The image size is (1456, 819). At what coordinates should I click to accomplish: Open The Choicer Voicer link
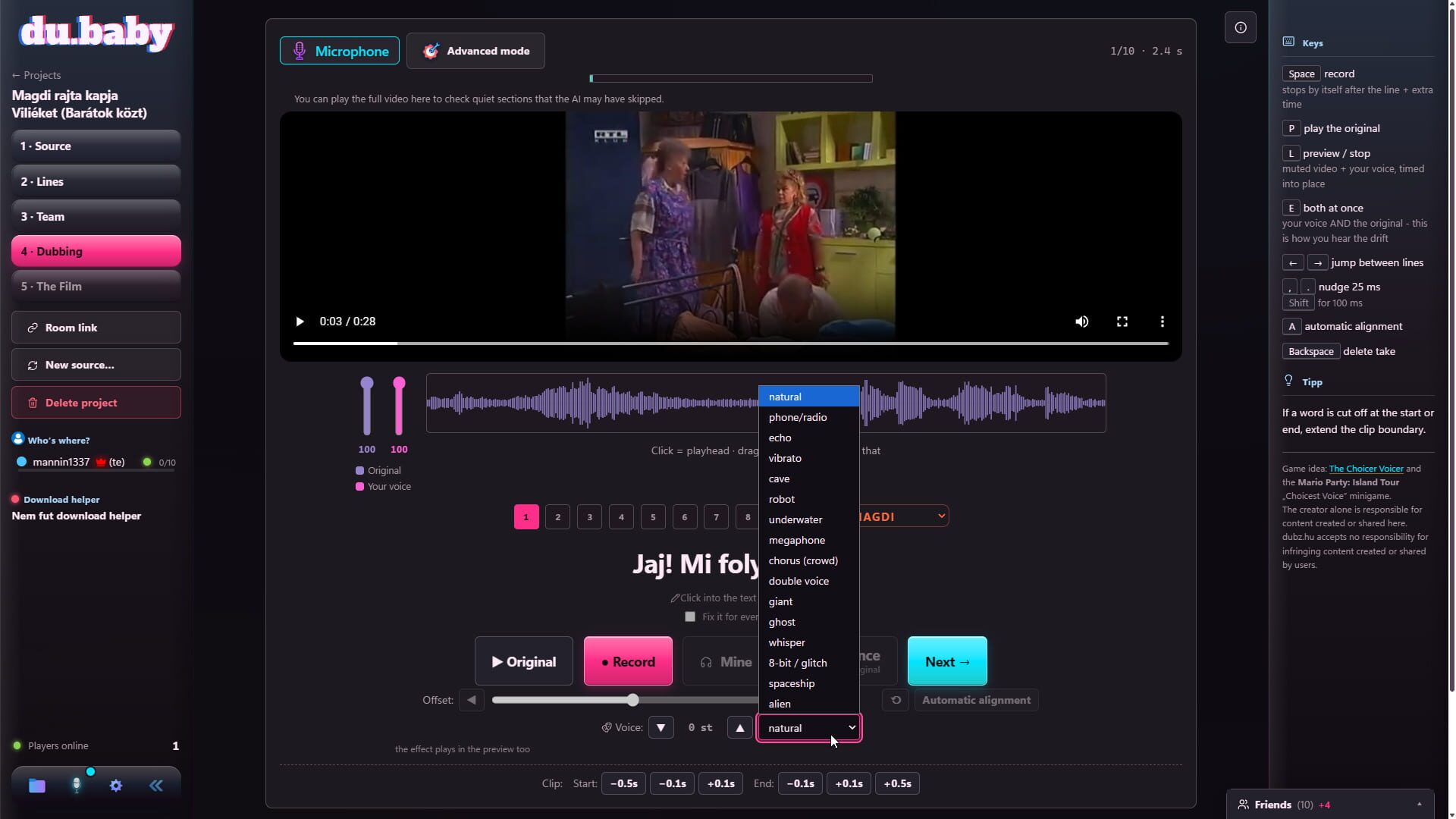[1366, 469]
